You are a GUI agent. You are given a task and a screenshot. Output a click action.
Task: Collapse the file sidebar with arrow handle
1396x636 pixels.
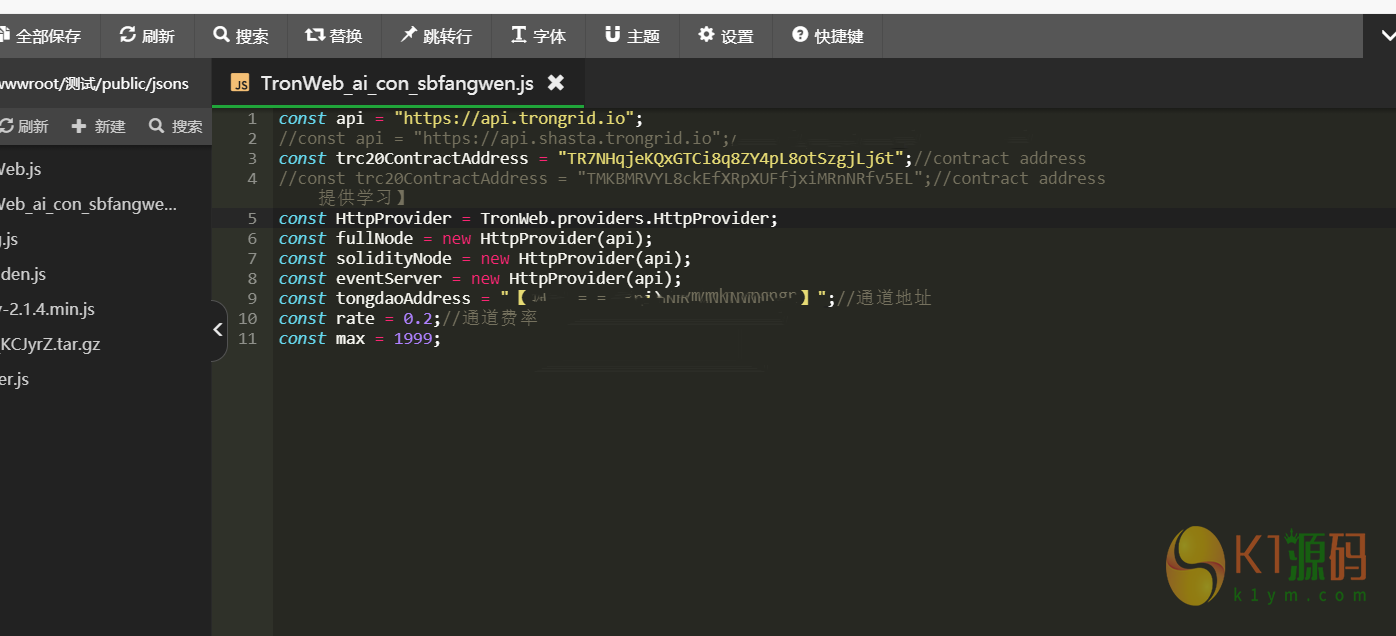coord(218,329)
